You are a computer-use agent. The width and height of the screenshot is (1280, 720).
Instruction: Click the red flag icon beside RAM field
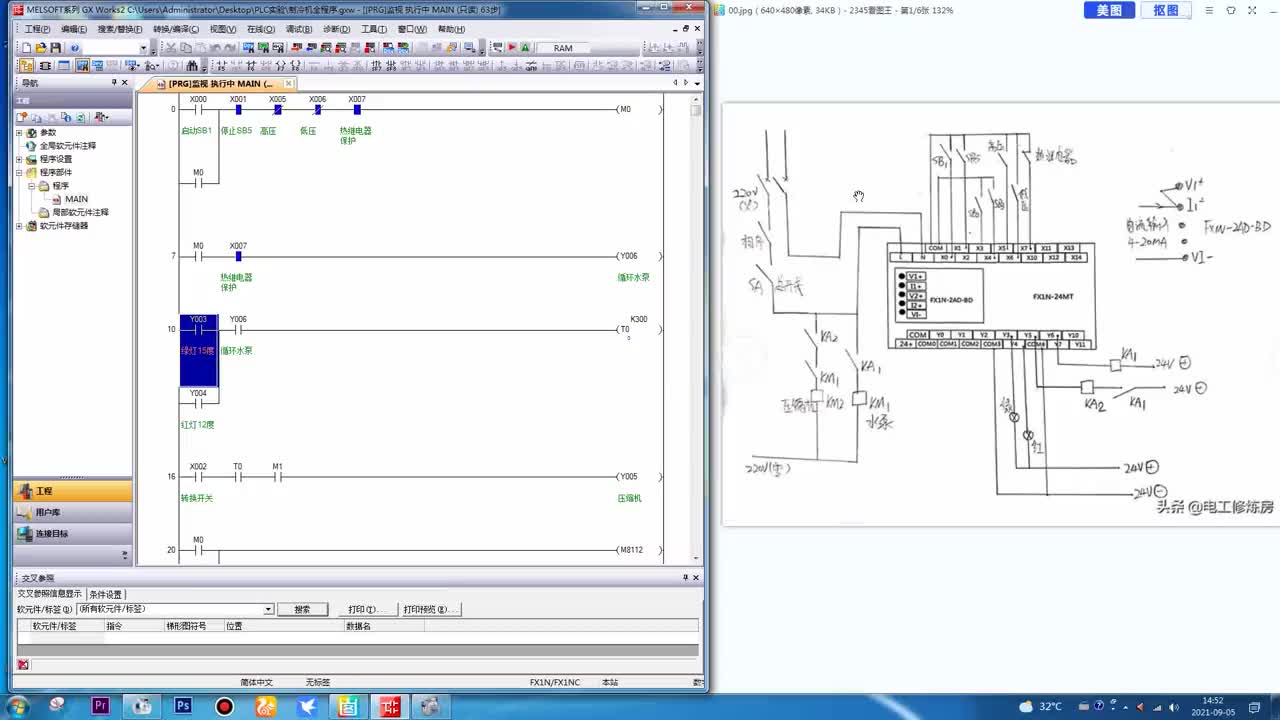click(x=511, y=48)
